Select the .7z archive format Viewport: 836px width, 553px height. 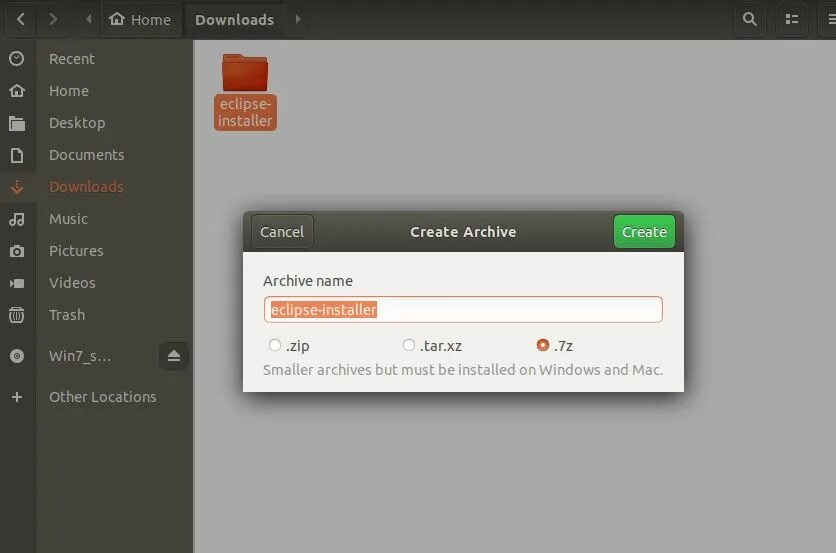(543, 345)
